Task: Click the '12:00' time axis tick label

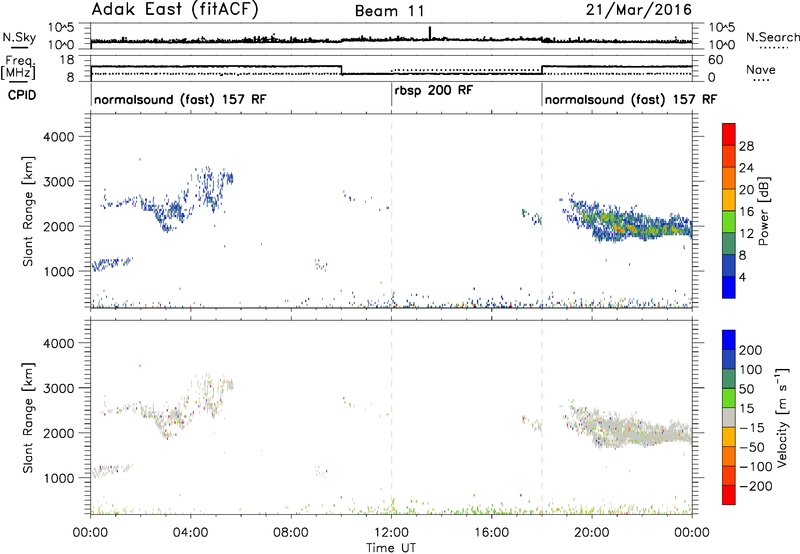Action: [x=391, y=533]
